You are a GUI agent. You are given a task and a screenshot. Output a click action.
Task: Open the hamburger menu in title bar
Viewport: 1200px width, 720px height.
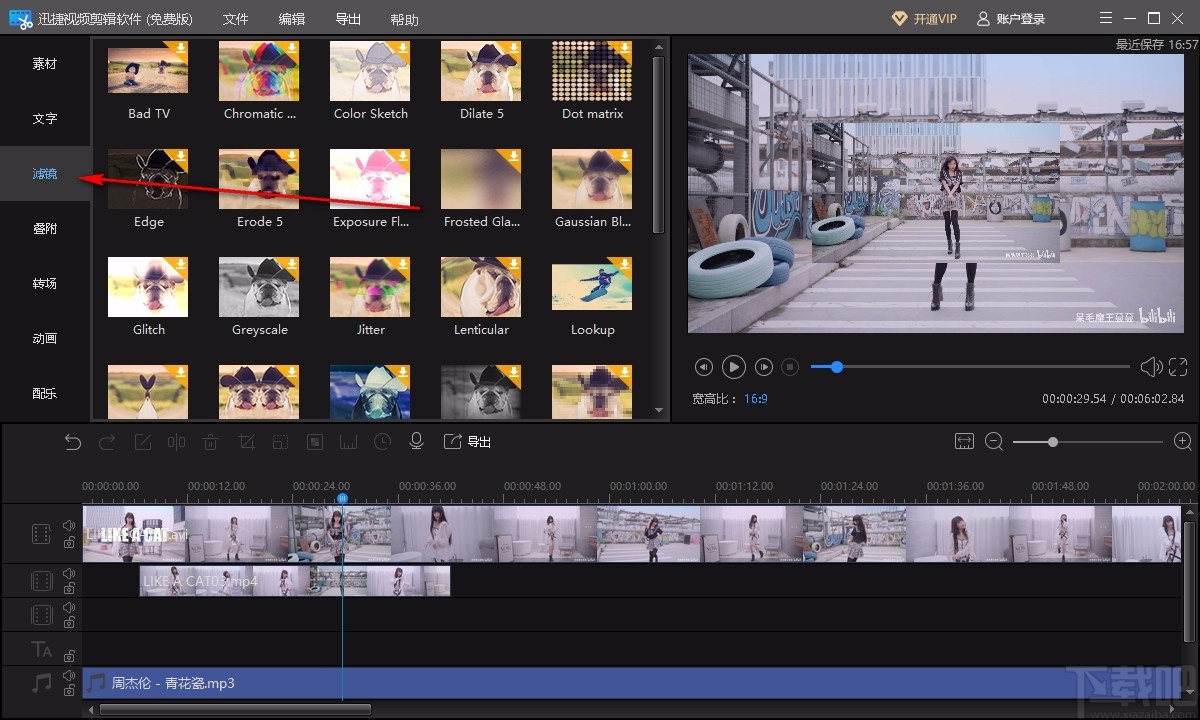point(1105,18)
